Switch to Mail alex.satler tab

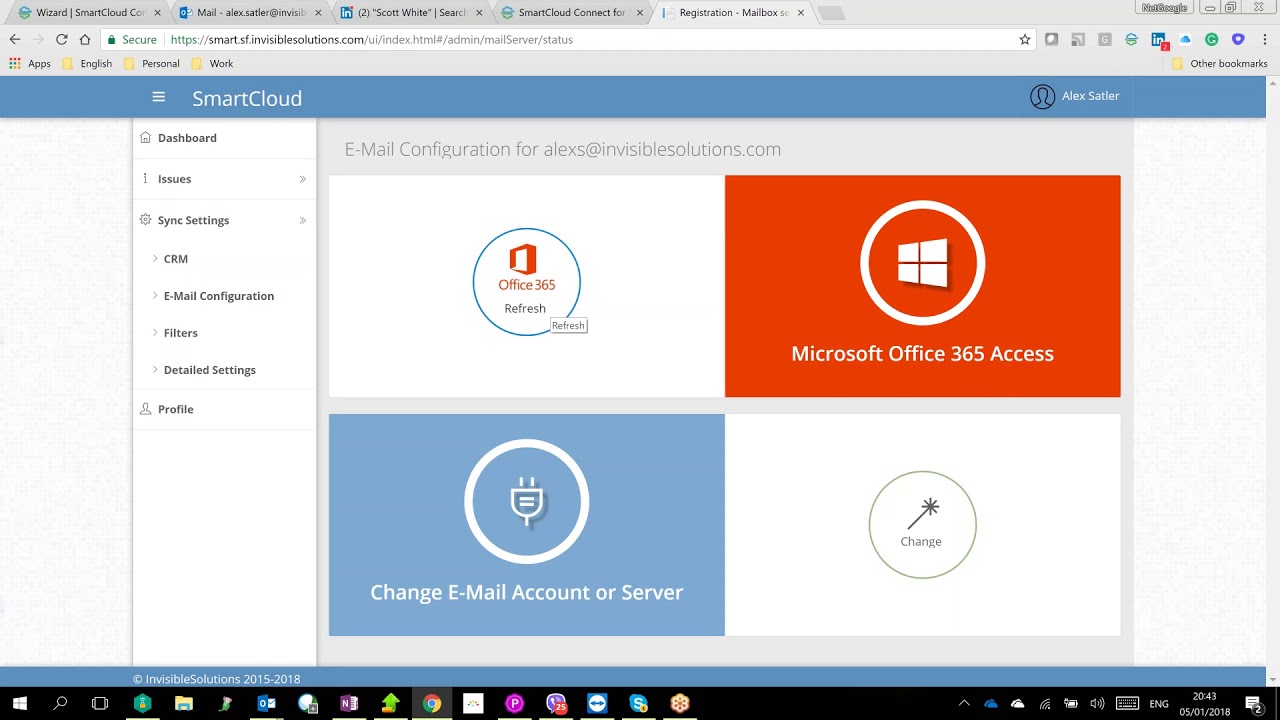(x=249, y=13)
